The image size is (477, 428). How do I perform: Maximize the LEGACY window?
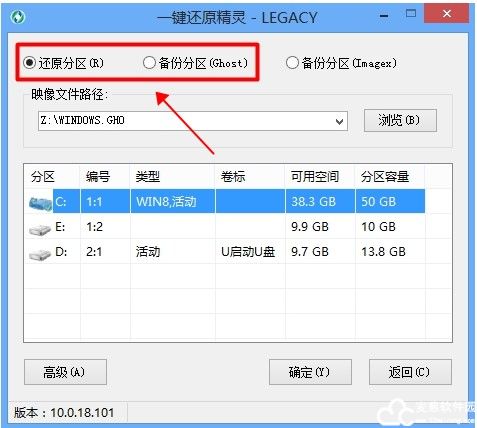point(411,14)
